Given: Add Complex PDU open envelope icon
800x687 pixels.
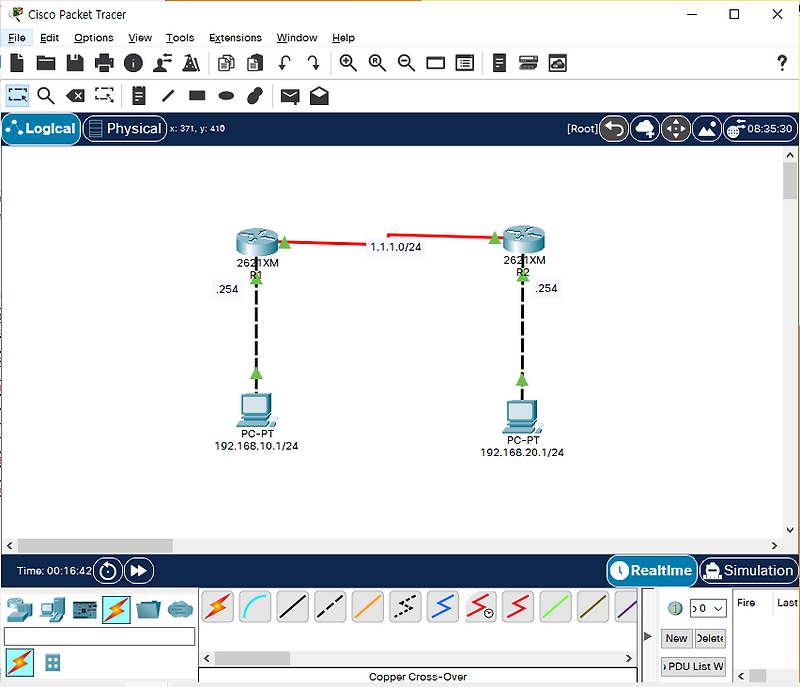Looking at the screenshot, I should pos(319,95).
